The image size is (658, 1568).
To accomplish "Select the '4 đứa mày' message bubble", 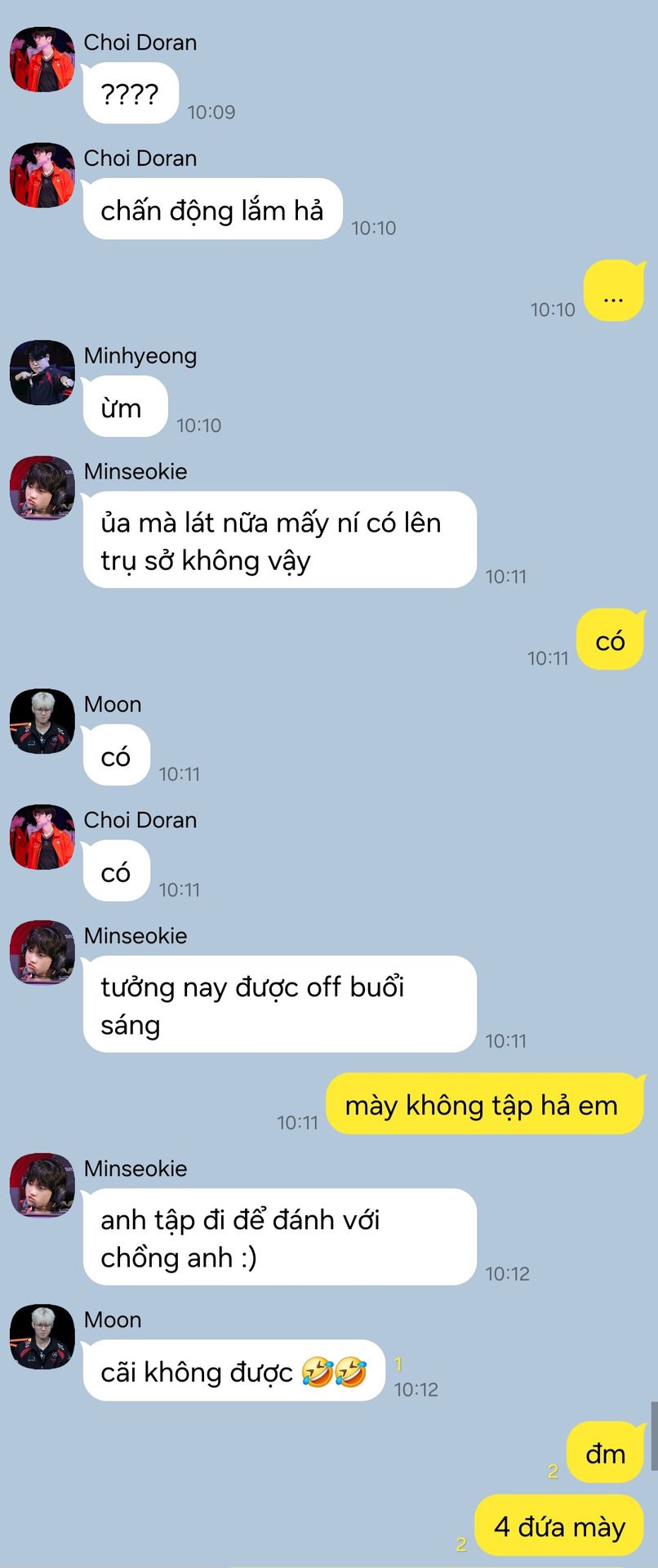I will (x=559, y=1525).
